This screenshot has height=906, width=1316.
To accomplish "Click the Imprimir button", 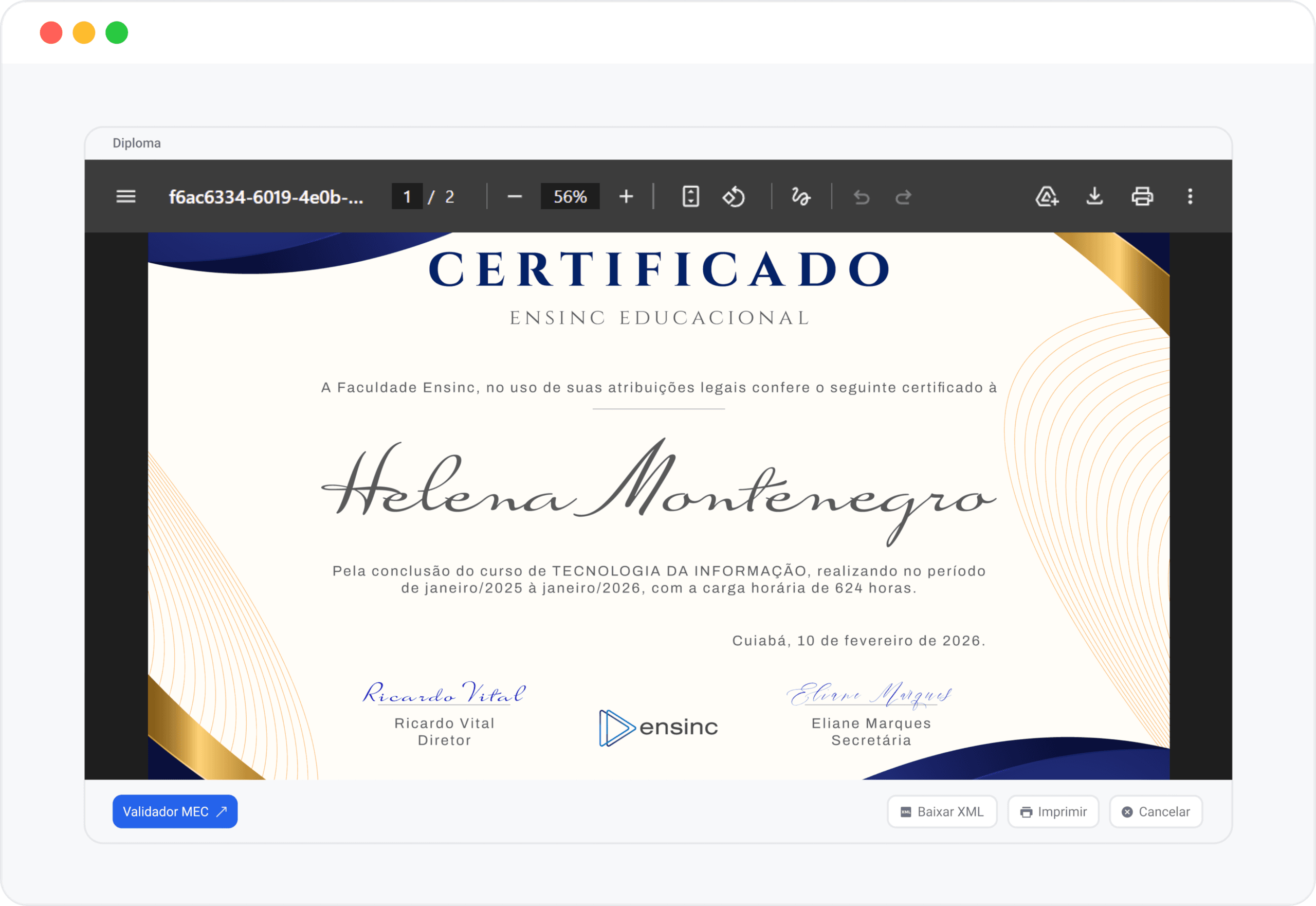I will (1053, 812).
